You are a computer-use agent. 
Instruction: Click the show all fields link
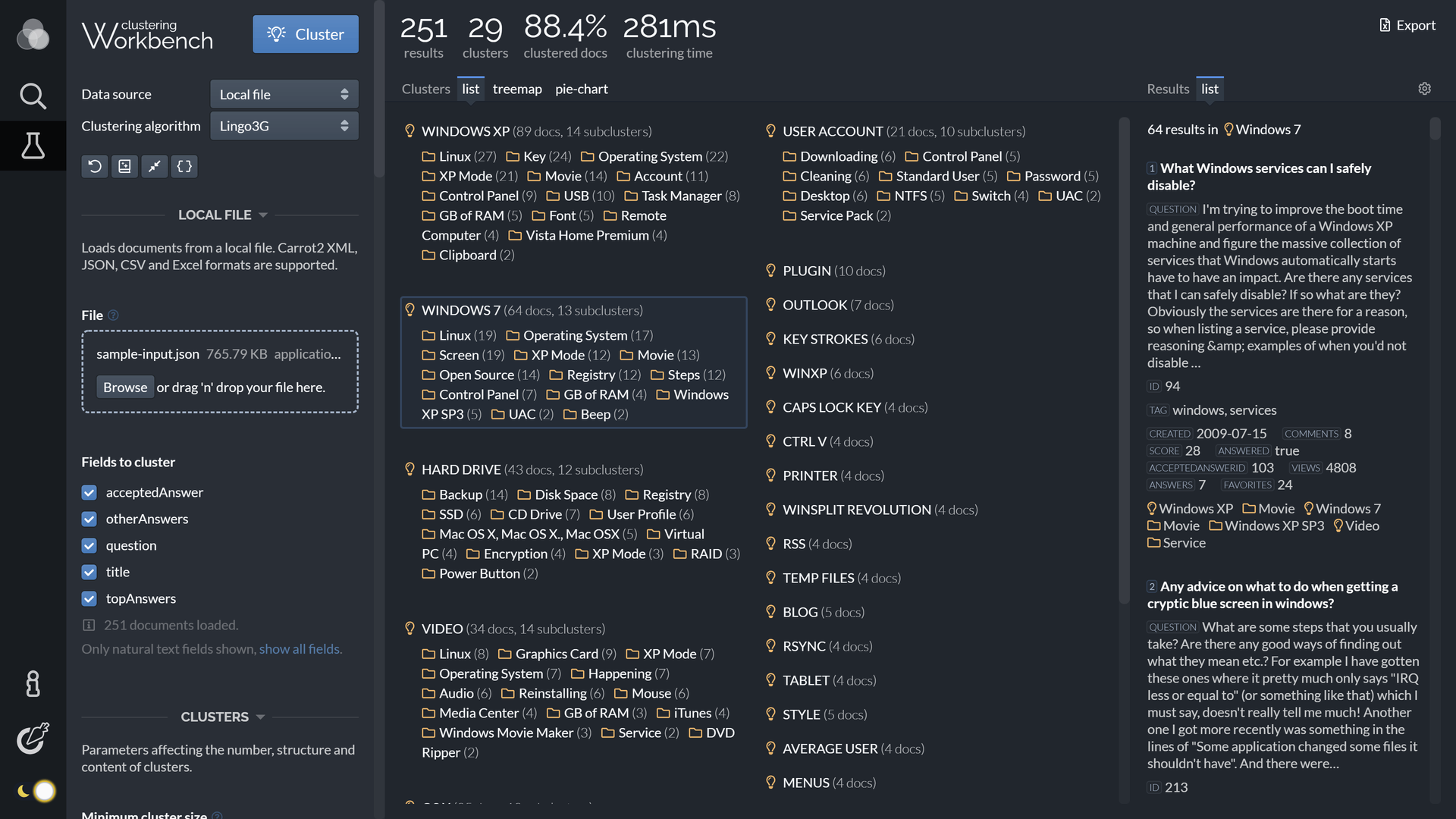click(x=300, y=648)
